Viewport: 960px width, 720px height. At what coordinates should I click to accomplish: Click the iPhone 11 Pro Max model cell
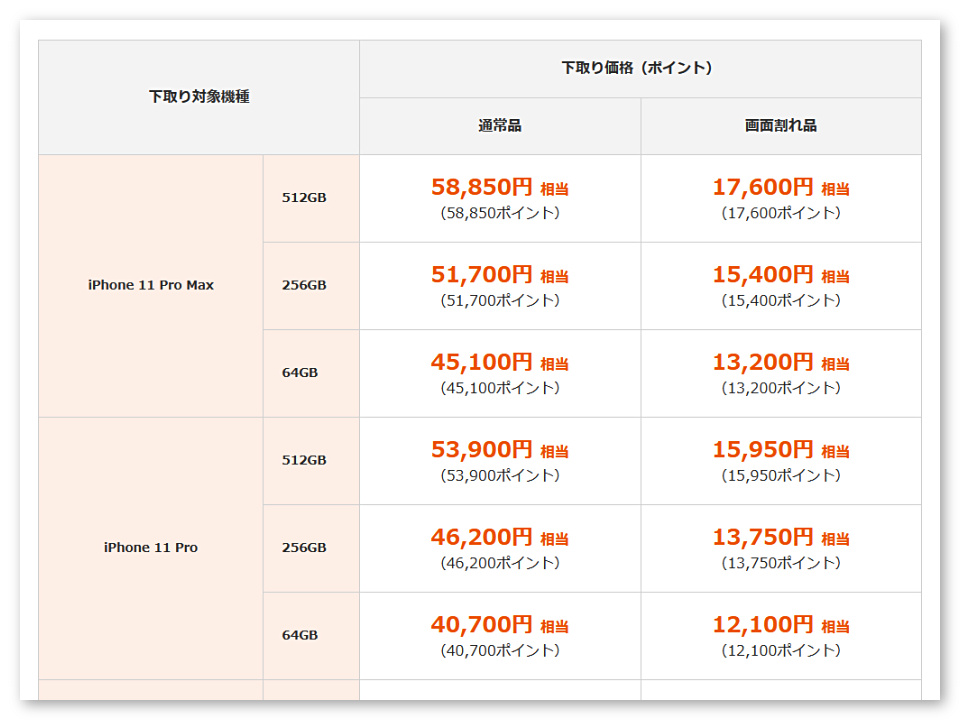click(x=151, y=286)
